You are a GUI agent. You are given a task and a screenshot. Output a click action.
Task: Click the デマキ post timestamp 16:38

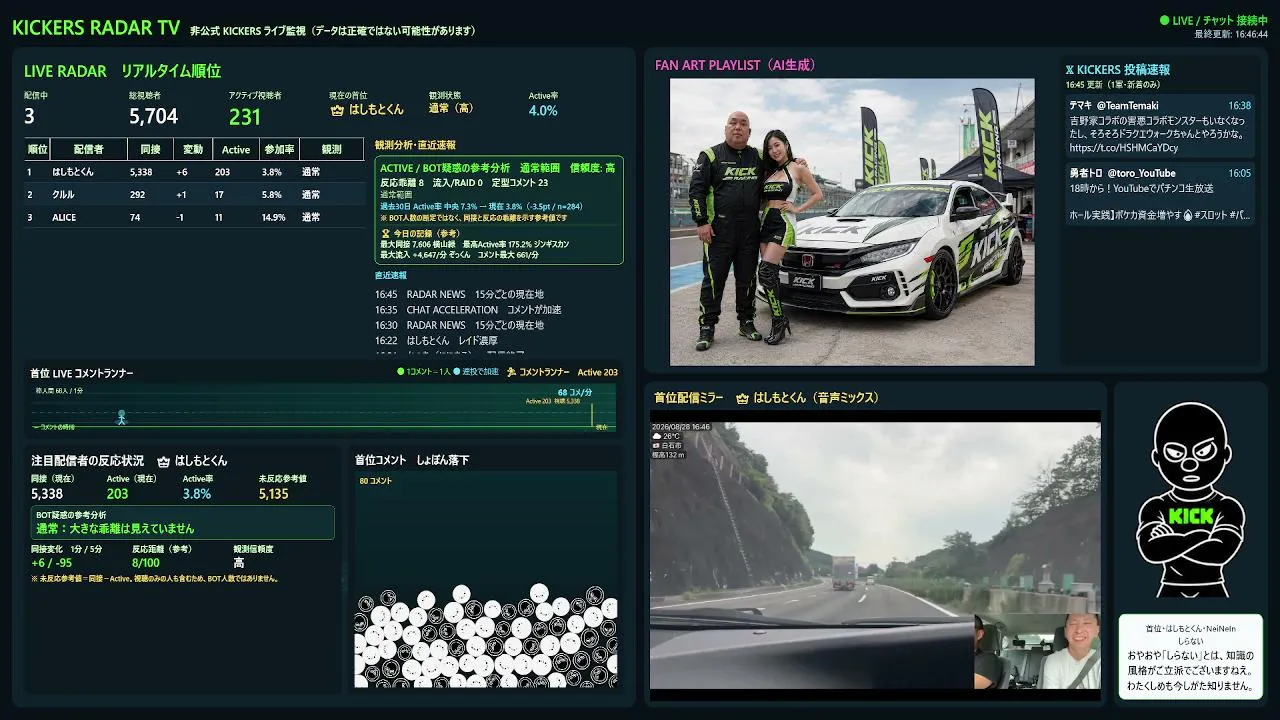[x=1239, y=105]
